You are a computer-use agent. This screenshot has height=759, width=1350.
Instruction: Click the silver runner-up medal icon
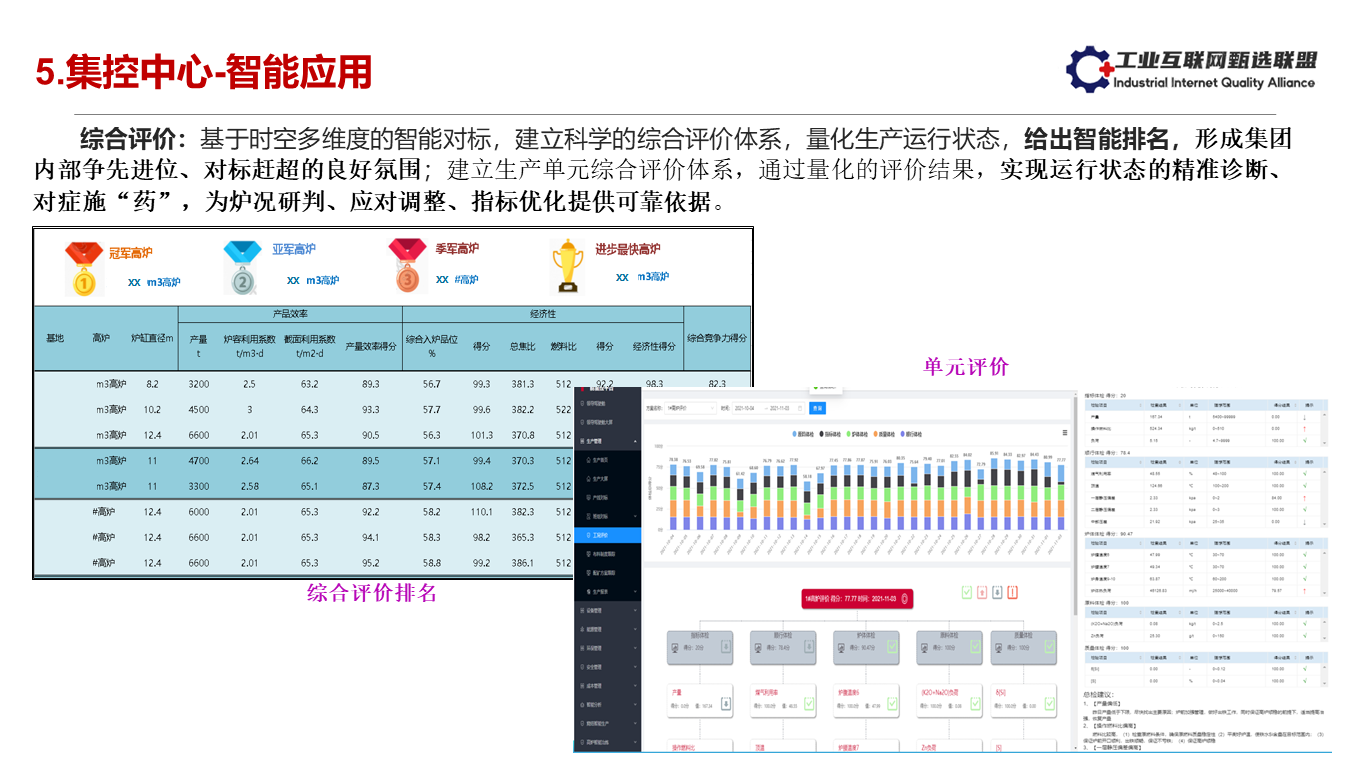point(243,268)
